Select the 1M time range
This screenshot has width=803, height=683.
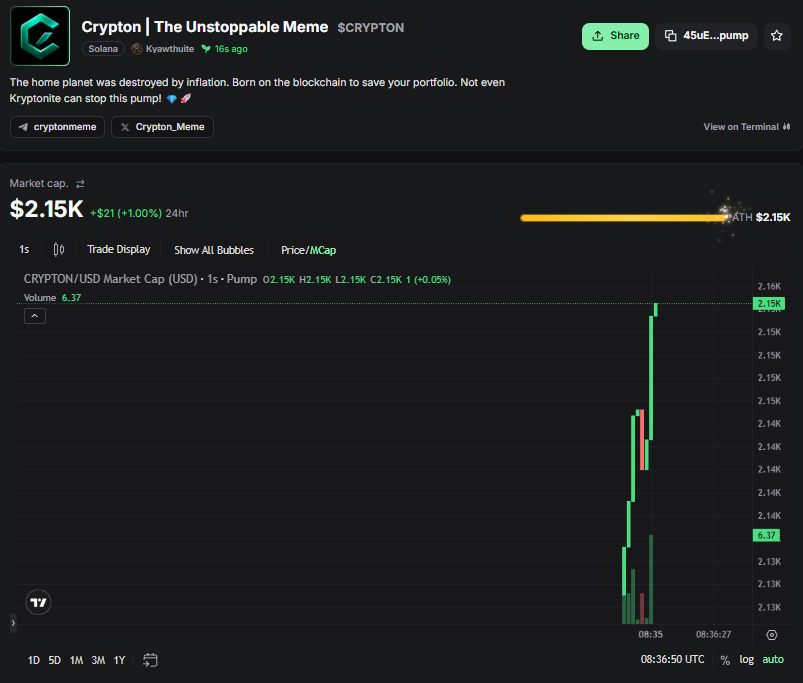click(x=76, y=660)
